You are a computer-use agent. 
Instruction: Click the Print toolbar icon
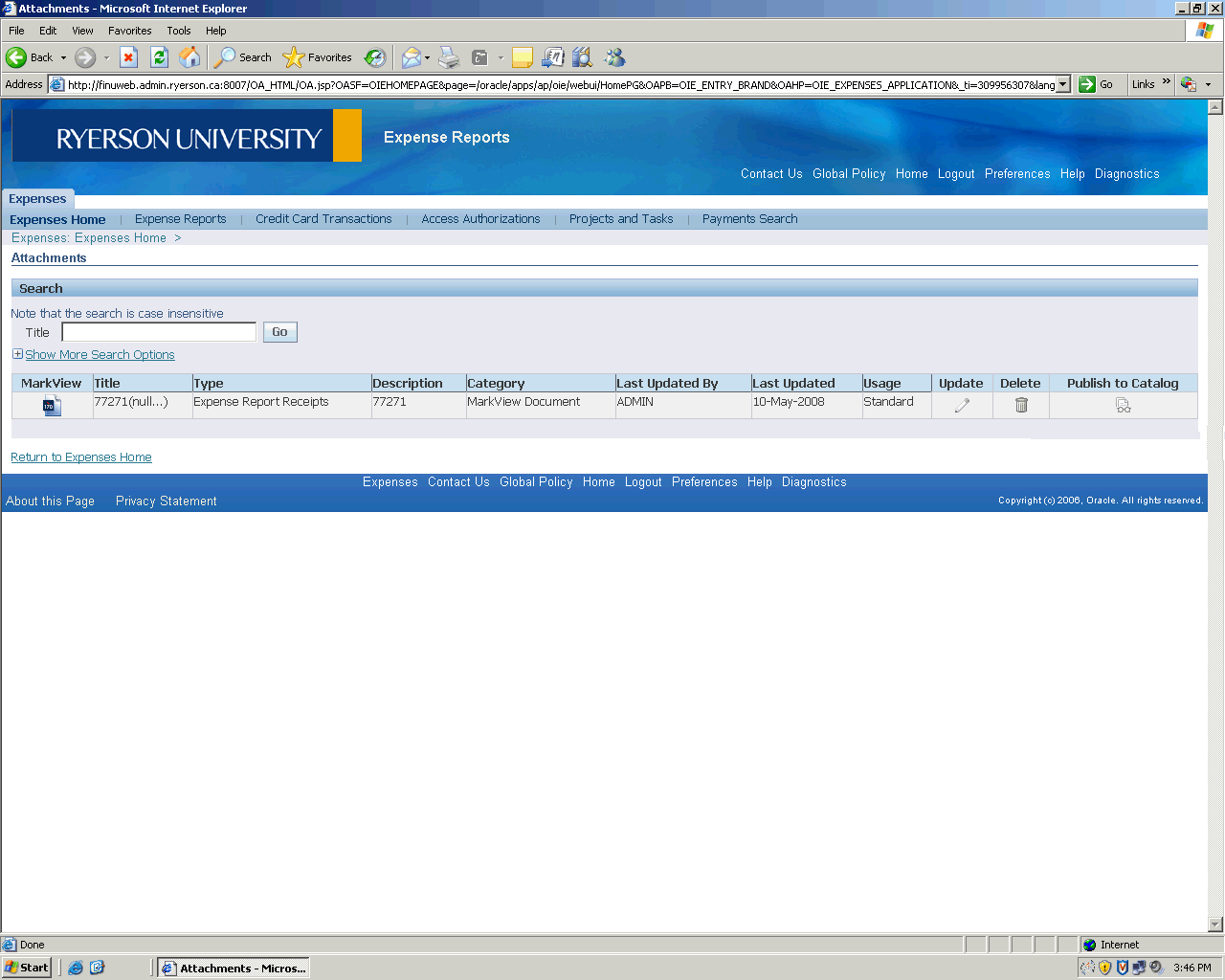449,57
